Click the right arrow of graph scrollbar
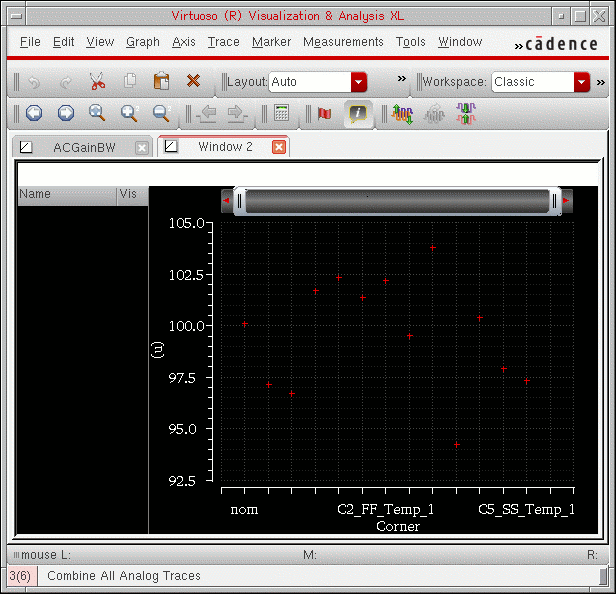 pyautogui.click(x=567, y=201)
